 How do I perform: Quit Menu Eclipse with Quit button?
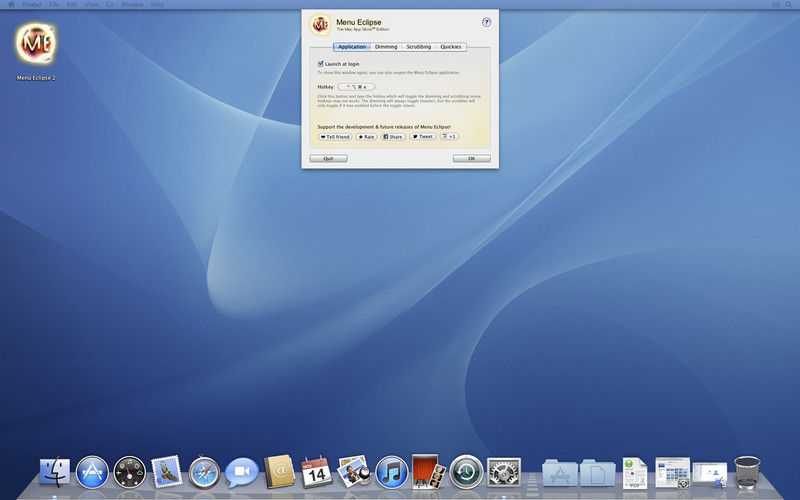(x=329, y=159)
